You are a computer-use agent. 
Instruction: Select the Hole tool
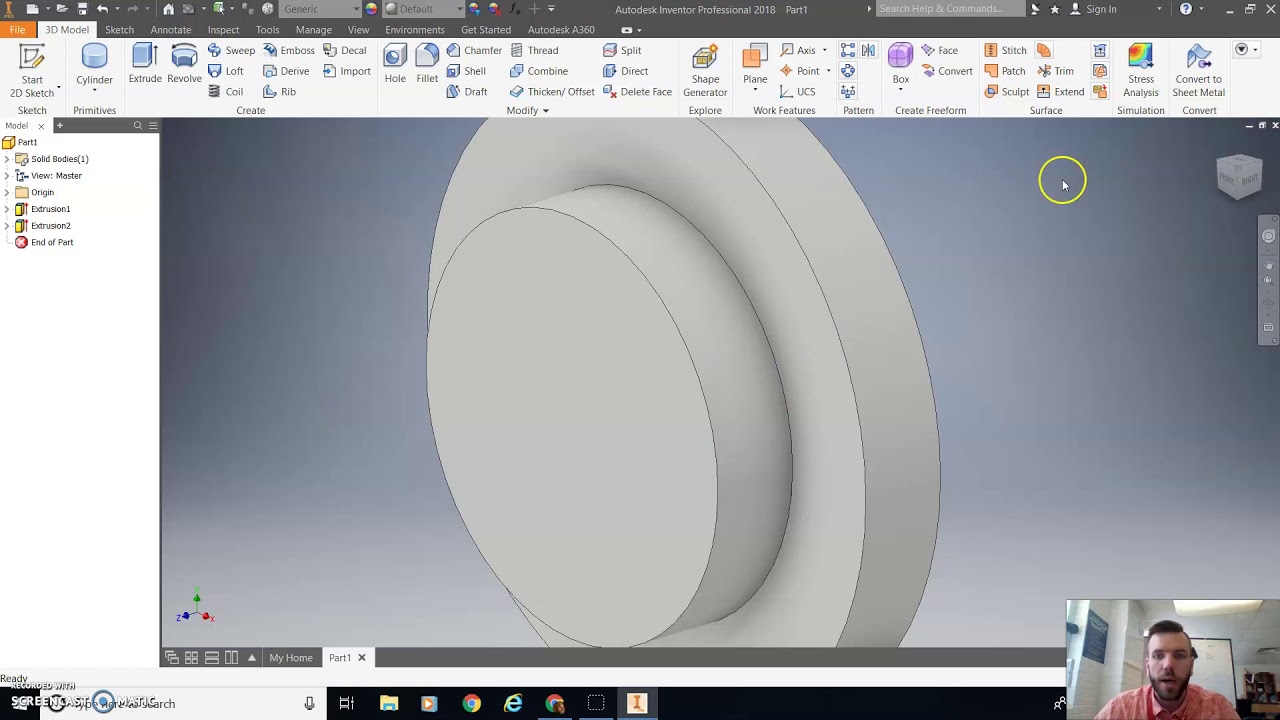click(x=395, y=64)
